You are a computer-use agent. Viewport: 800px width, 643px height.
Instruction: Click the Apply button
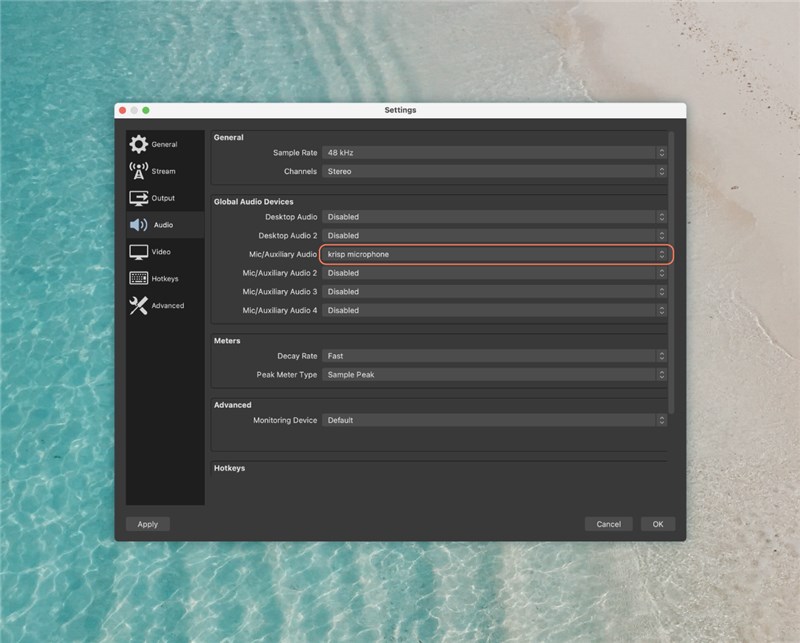point(148,524)
